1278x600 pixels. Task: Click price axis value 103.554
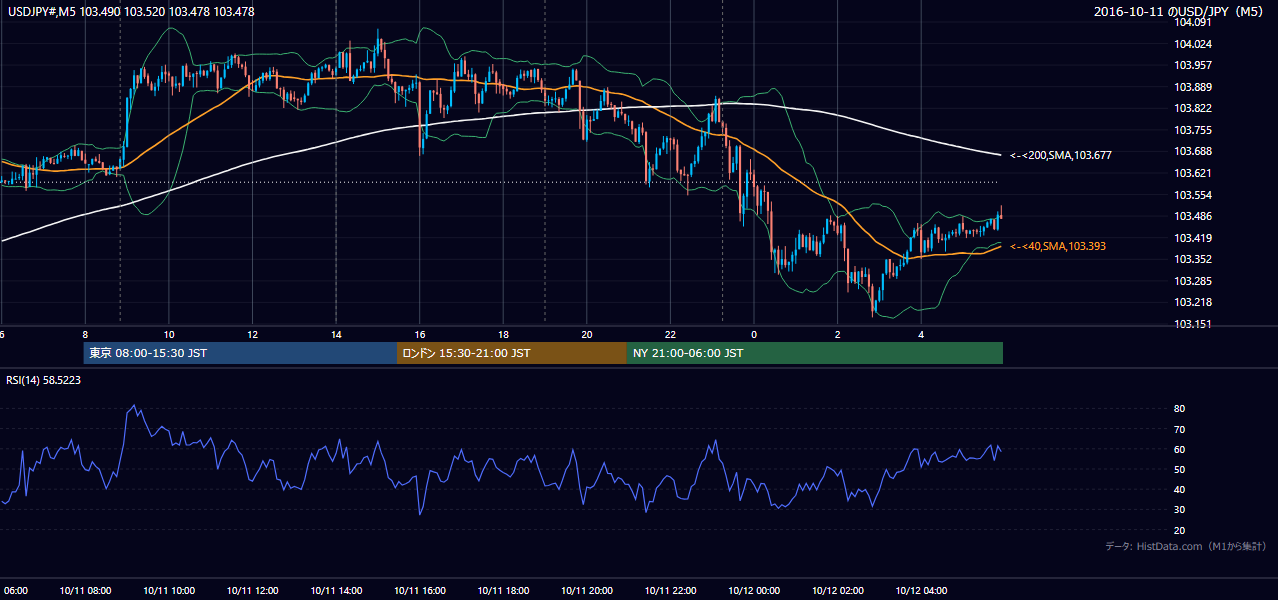(x=1192, y=195)
